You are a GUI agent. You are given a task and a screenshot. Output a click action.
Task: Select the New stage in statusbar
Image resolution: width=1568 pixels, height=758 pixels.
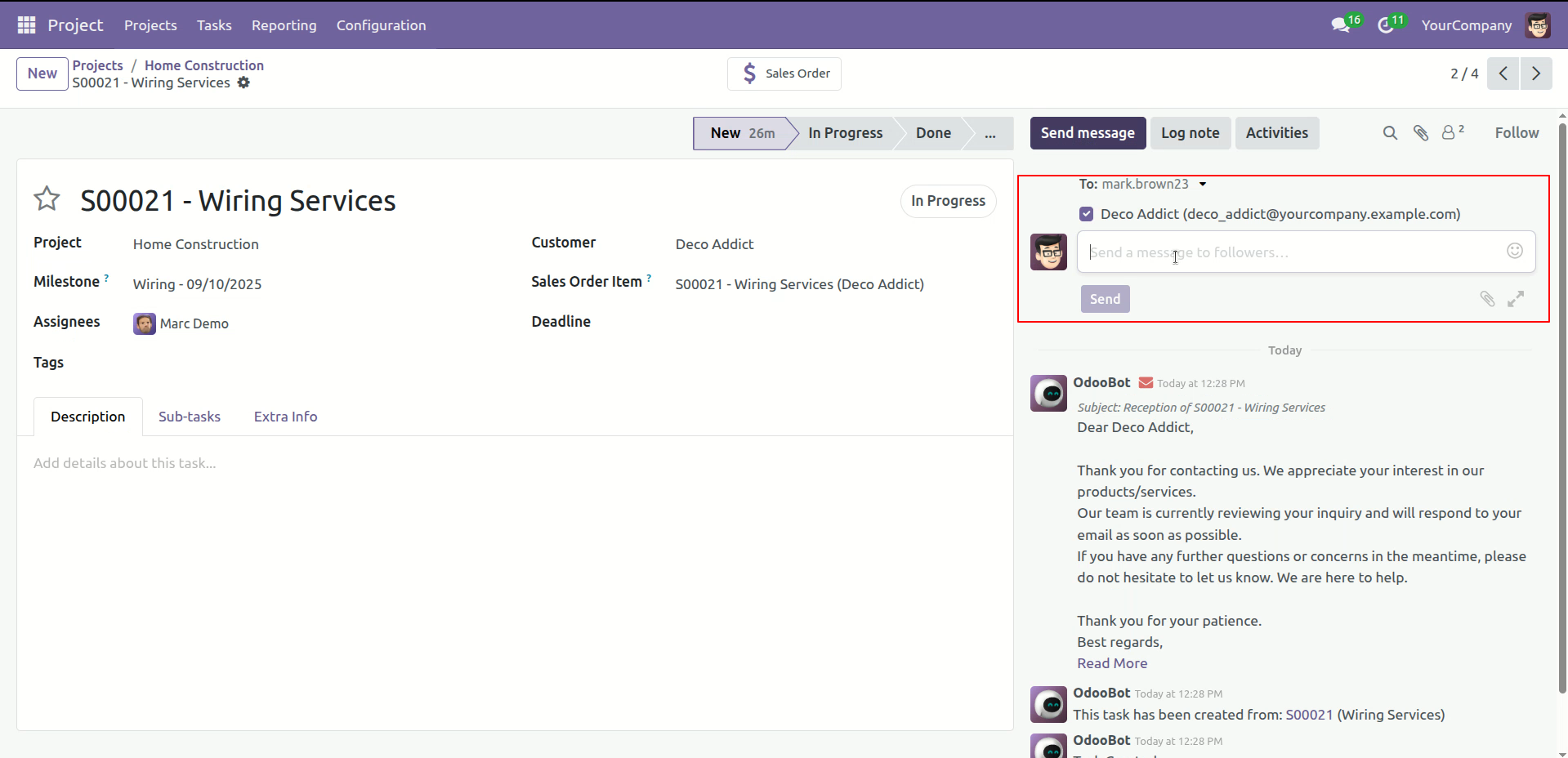click(x=742, y=133)
